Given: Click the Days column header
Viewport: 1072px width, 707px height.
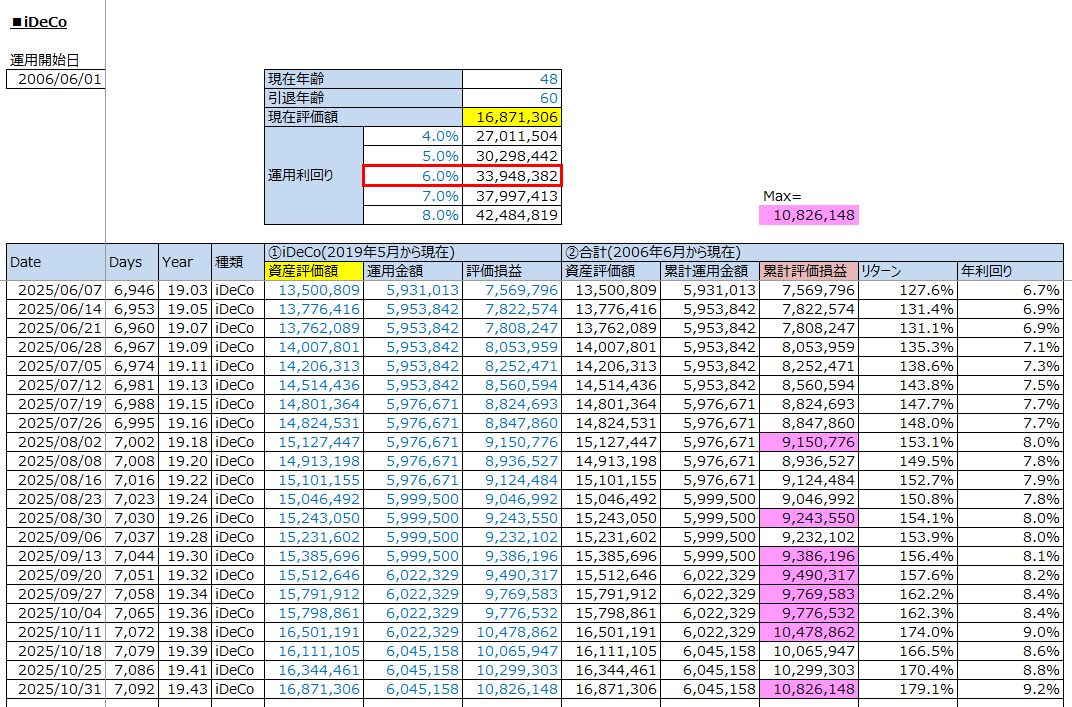Looking at the screenshot, I should (x=131, y=262).
